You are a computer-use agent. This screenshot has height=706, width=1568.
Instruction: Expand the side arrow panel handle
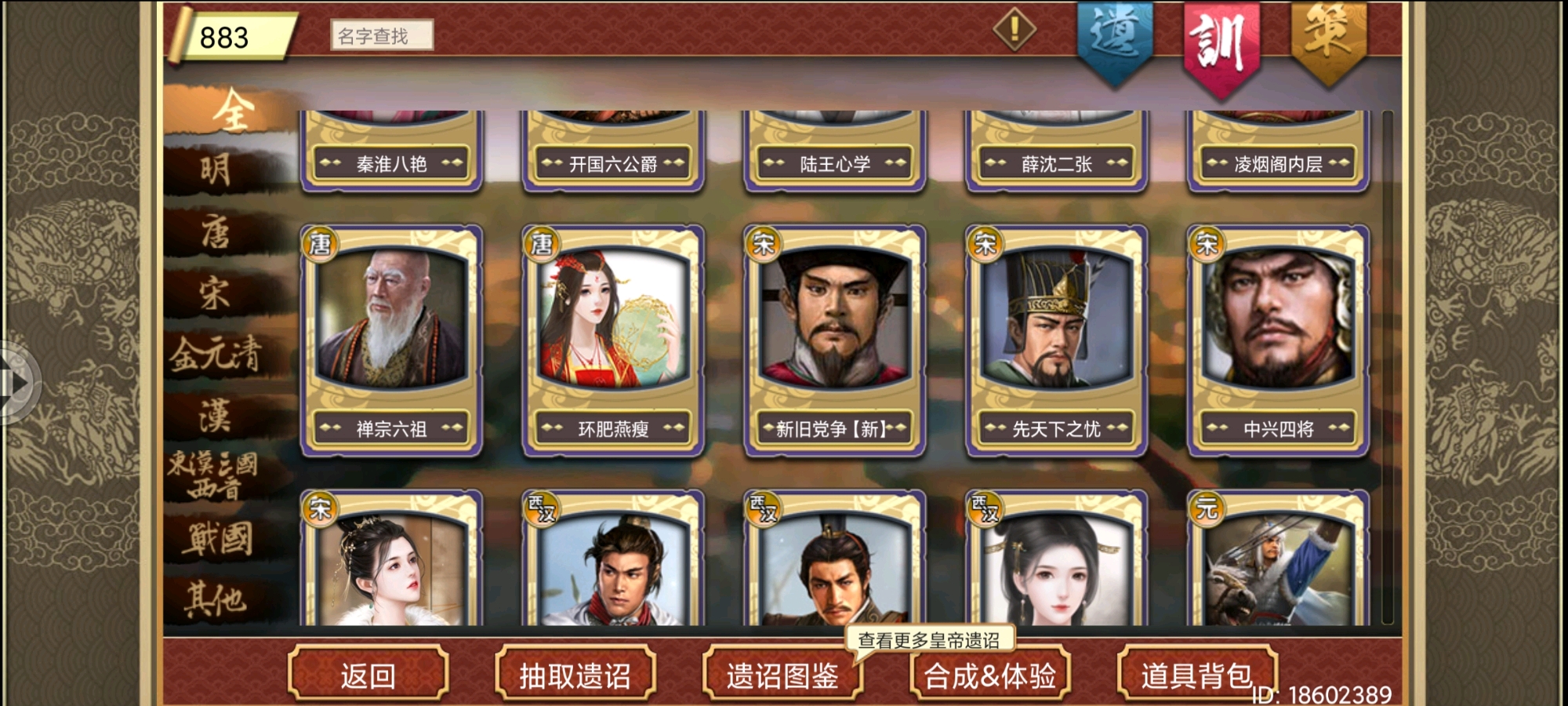click(19, 384)
